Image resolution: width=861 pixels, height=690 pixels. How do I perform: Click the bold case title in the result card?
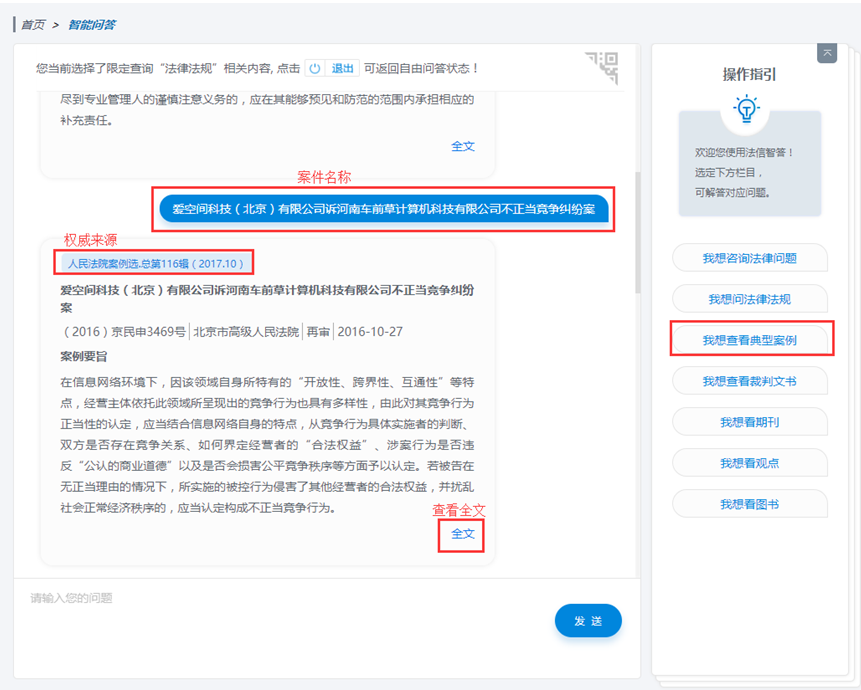click(267, 299)
